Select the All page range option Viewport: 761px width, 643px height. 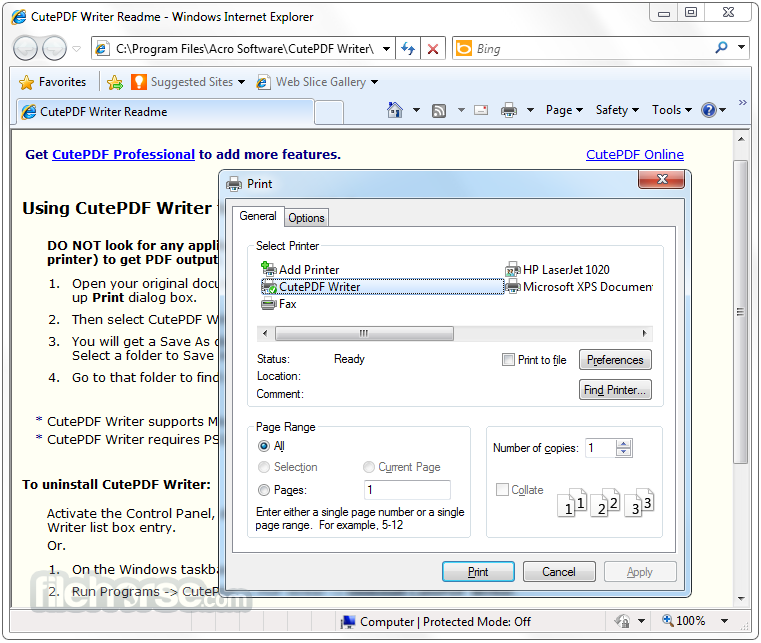coord(264,446)
